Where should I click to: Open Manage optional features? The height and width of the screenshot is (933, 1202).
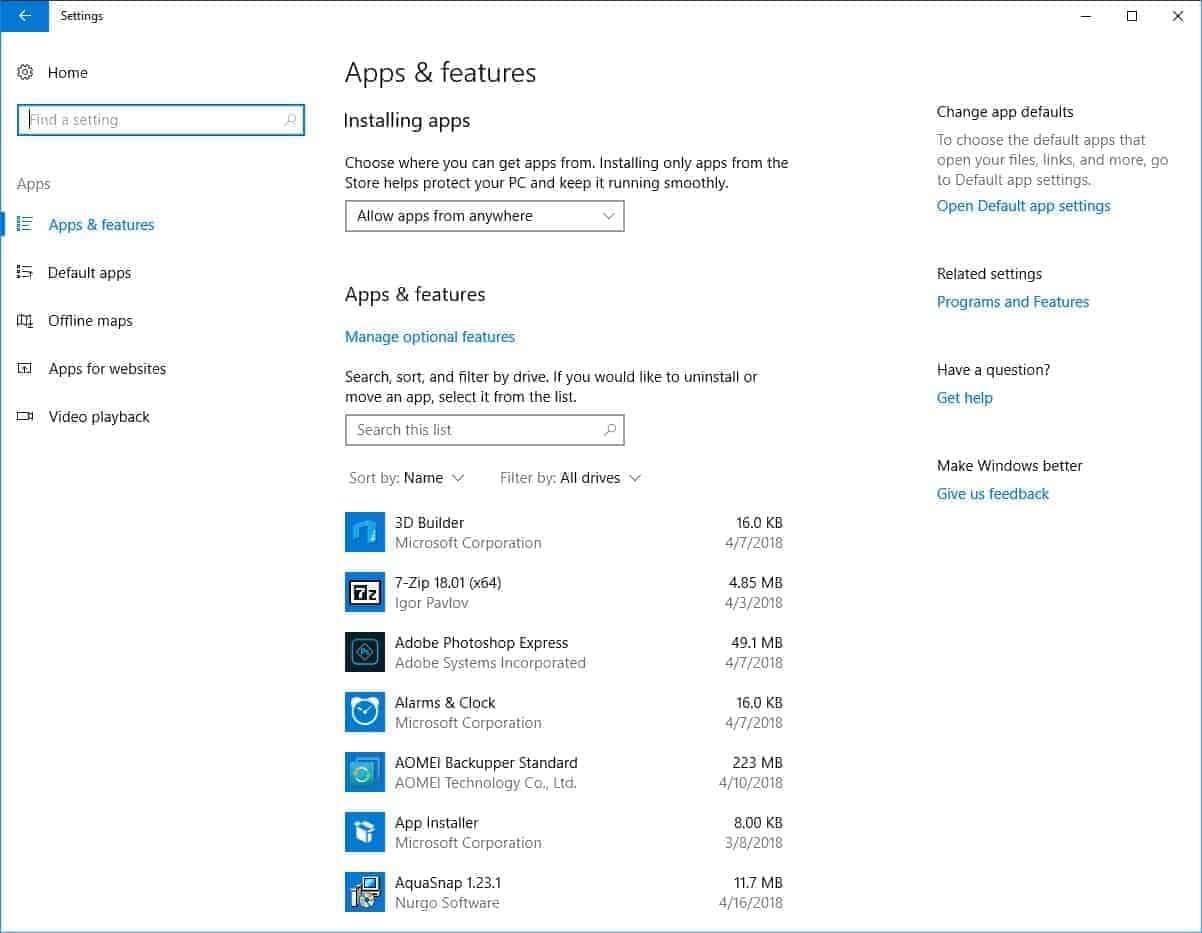(x=430, y=337)
